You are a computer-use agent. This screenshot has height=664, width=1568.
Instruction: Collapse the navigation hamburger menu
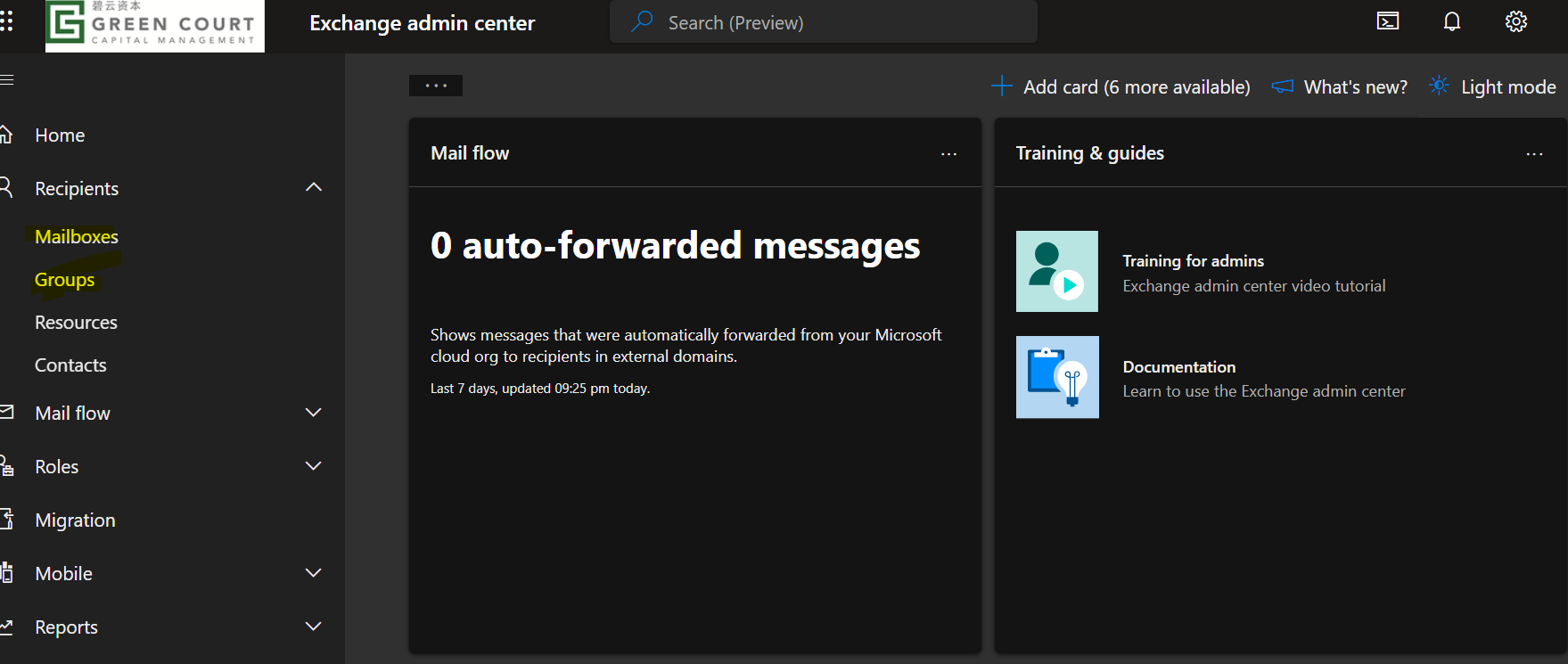click(x=6, y=80)
